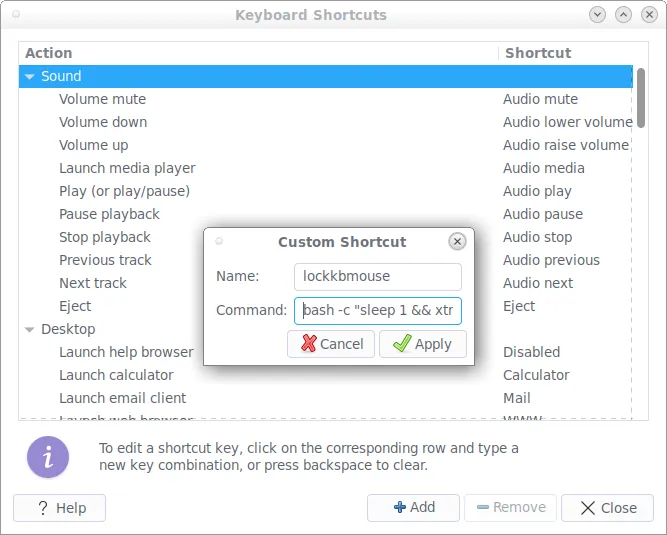Close the Custom Shortcut dialog
Viewport: 667px width, 535px height.
click(457, 241)
